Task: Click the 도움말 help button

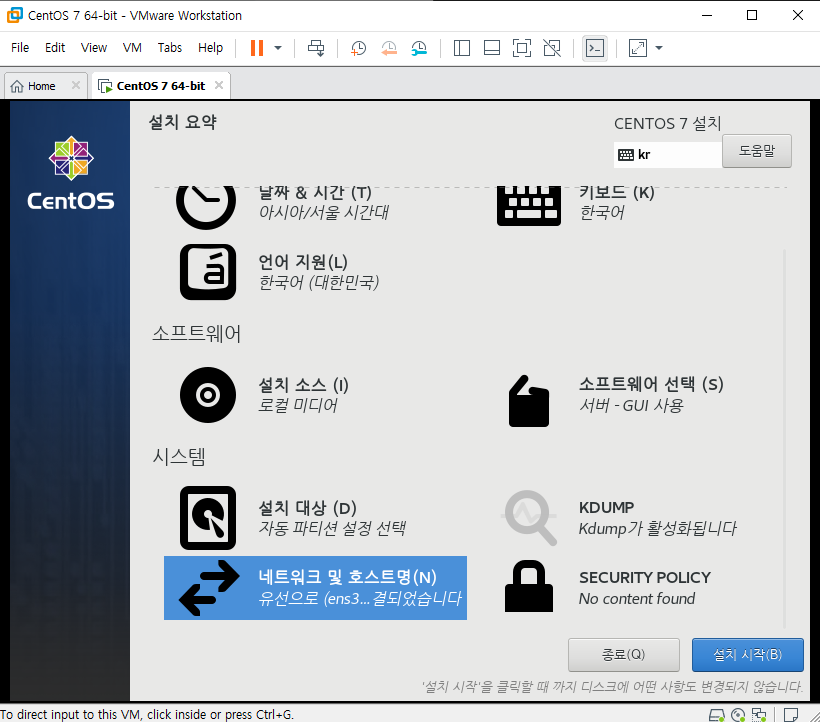Action: pos(757,151)
